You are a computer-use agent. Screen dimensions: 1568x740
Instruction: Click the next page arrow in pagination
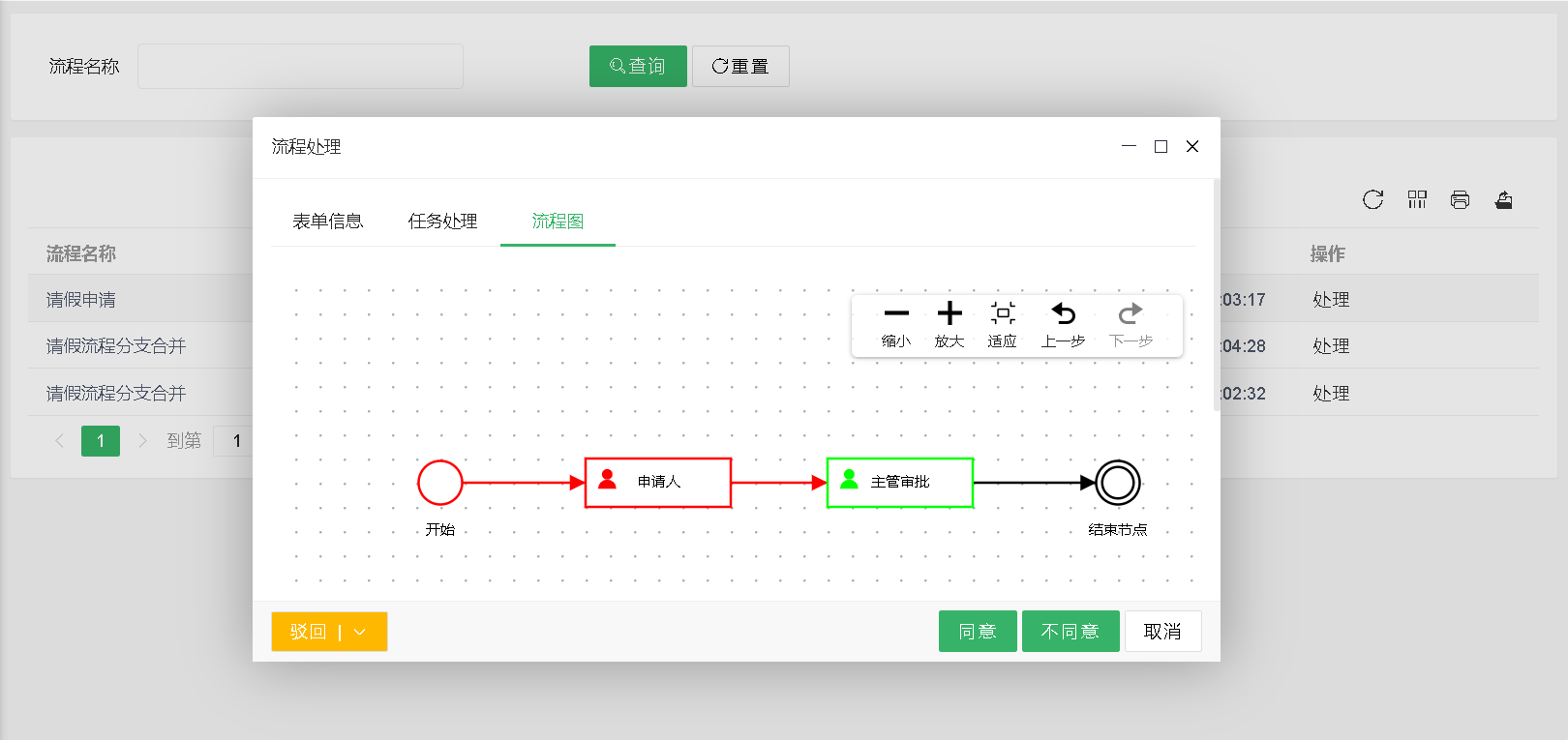142,441
